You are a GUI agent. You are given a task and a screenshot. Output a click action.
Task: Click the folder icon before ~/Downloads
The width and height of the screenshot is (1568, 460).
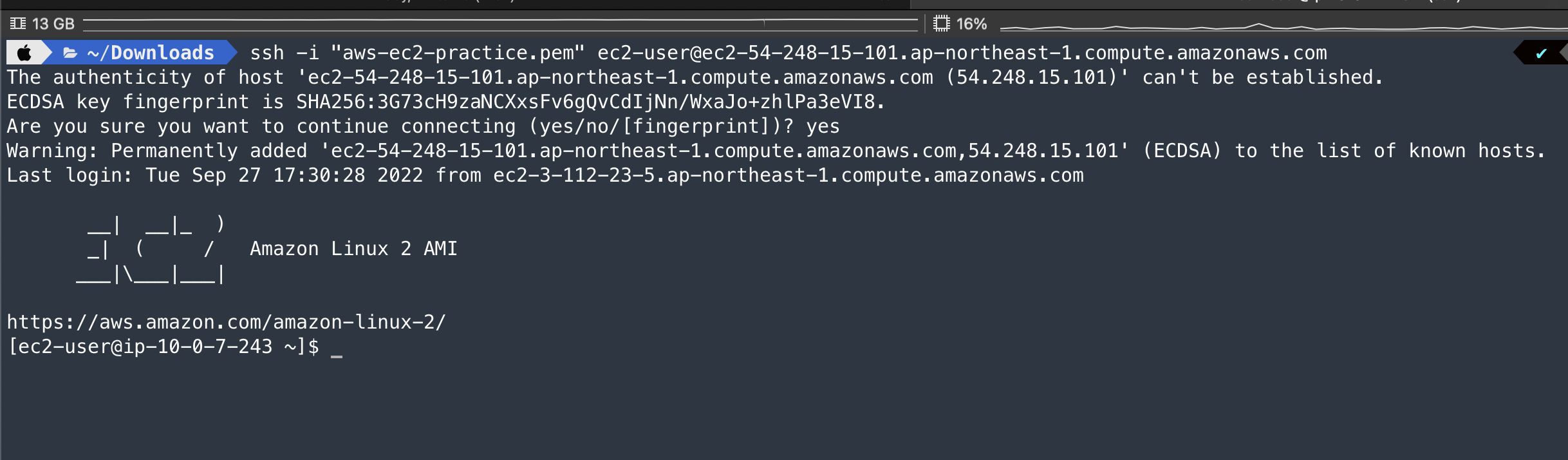[70, 53]
